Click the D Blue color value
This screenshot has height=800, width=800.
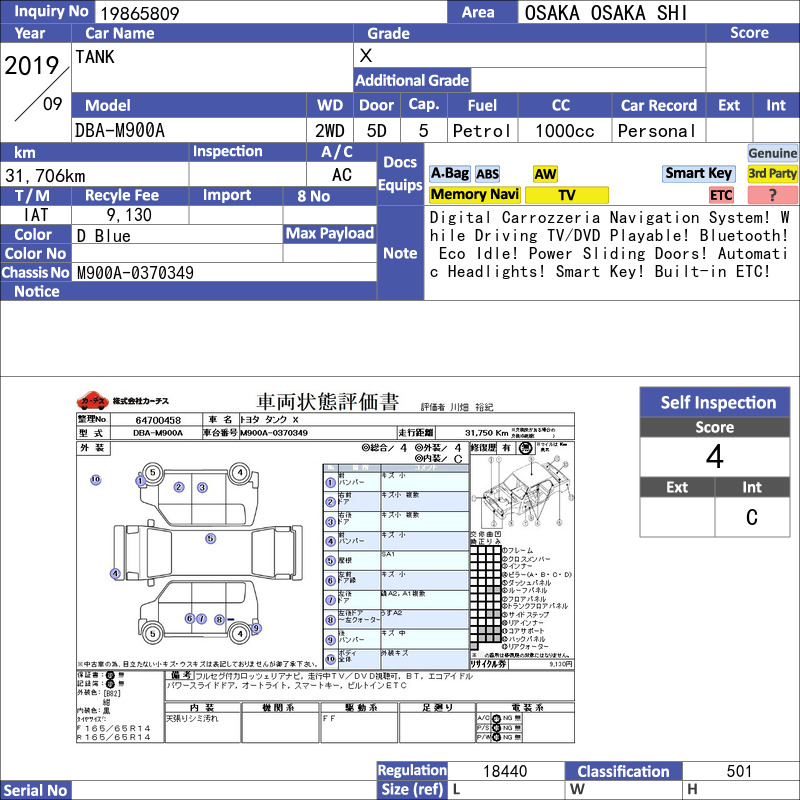pos(104,236)
